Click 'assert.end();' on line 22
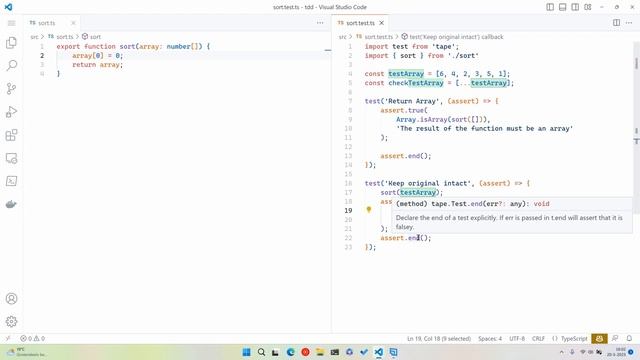Image resolution: width=640 pixels, height=360 pixels. coord(406,238)
